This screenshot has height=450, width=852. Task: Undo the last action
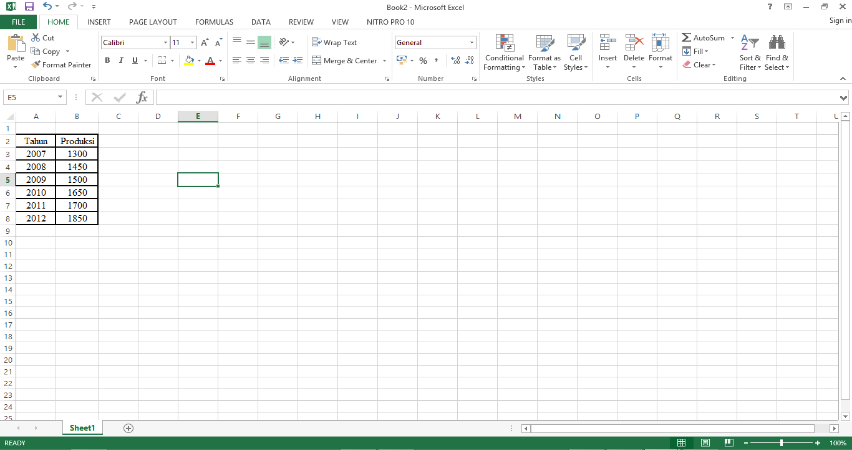pos(47,7)
